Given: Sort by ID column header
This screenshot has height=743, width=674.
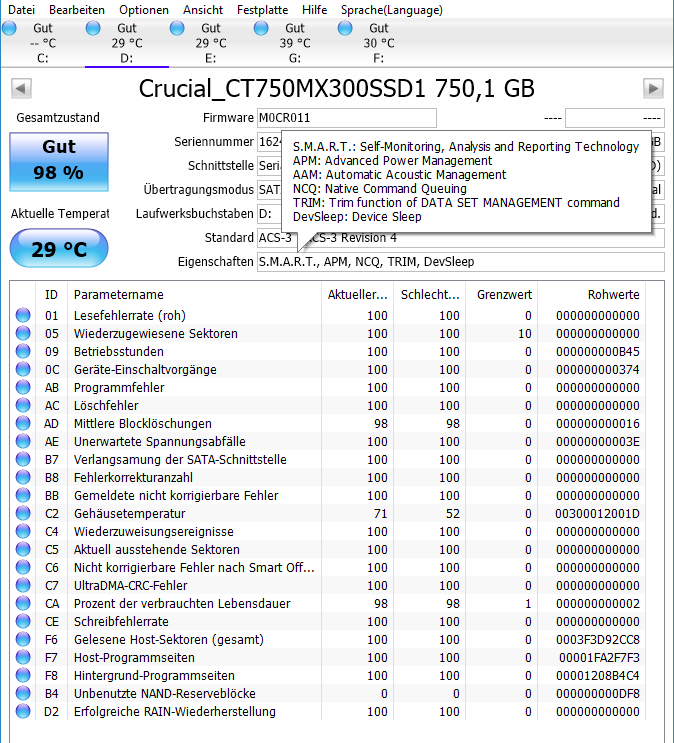Looking at the screenshot, I should tap(51, 295).
